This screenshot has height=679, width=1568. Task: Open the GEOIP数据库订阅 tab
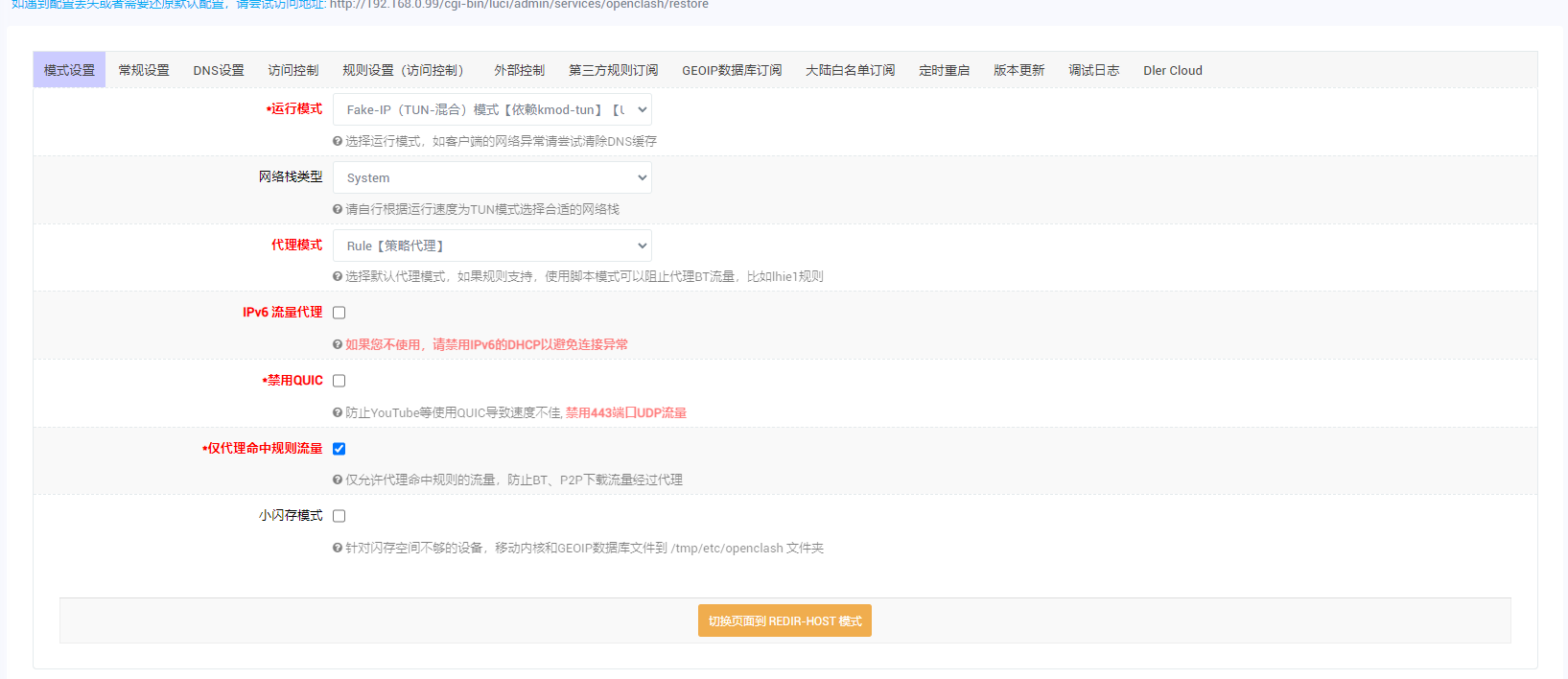732,70
